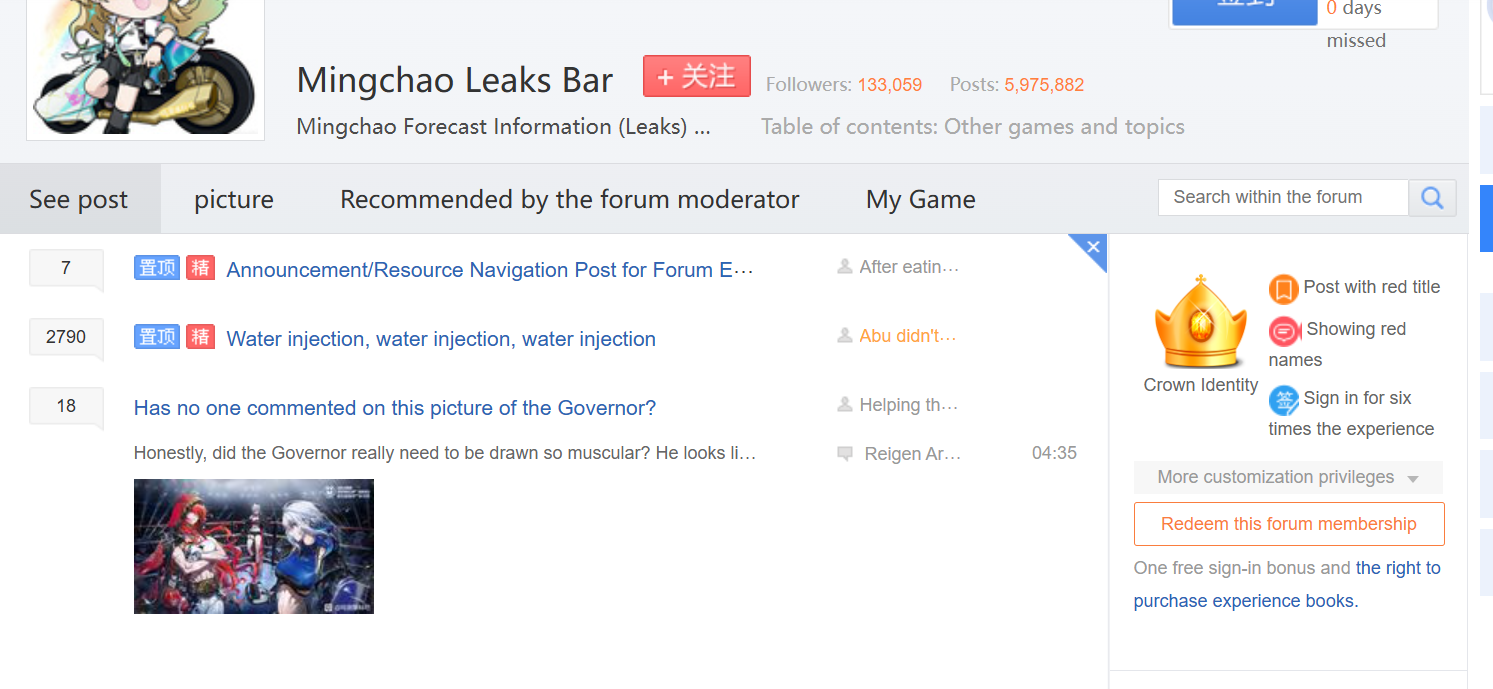Screen dimensions: 1493x689
Task: Open the Governor picture post title
Action: (395, 408)
